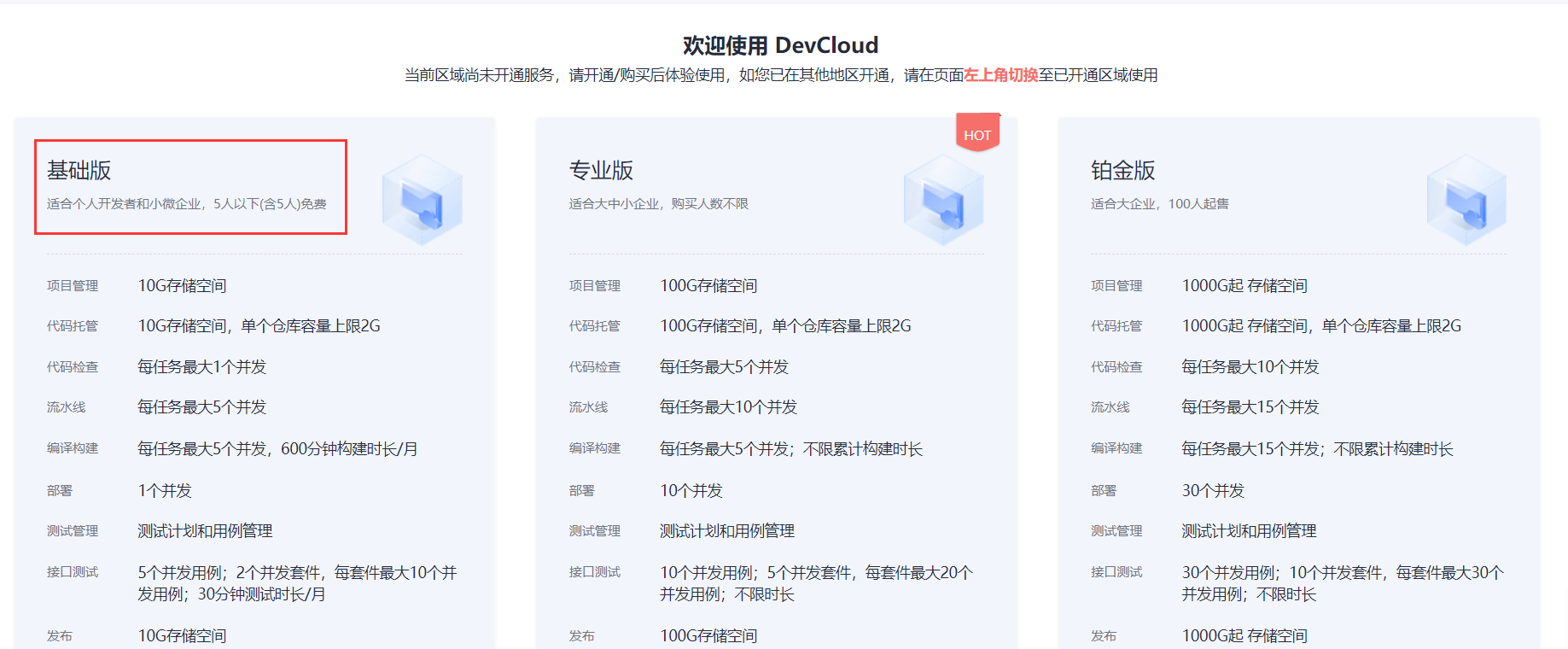Click 项目管理 label in 专业版 card
The image size is (1568, 649).
click(x=595, y=286)
